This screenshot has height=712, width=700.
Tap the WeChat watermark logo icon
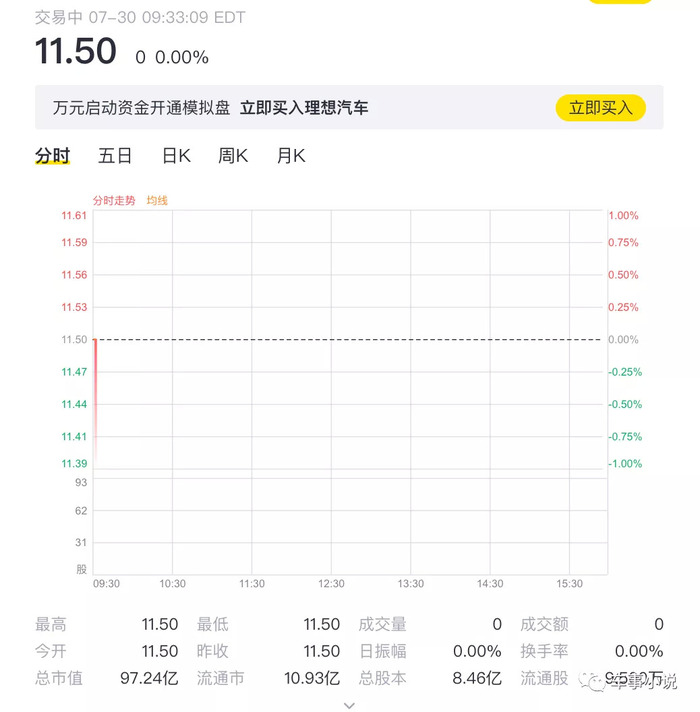591,681
